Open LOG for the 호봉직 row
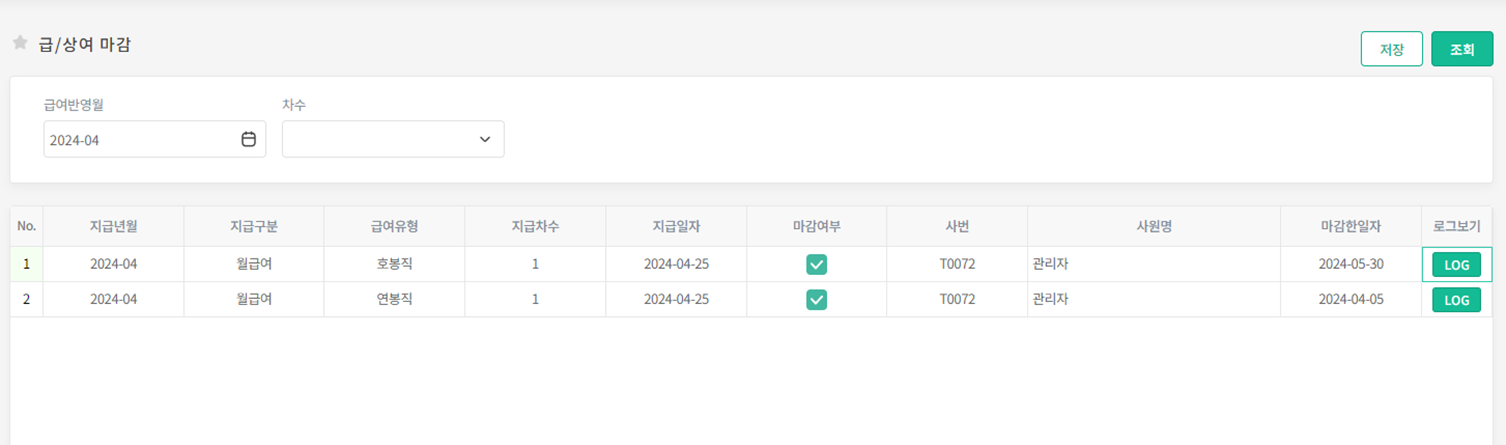Viewport: 1506px width, 445px height. tap(1456, 265)
